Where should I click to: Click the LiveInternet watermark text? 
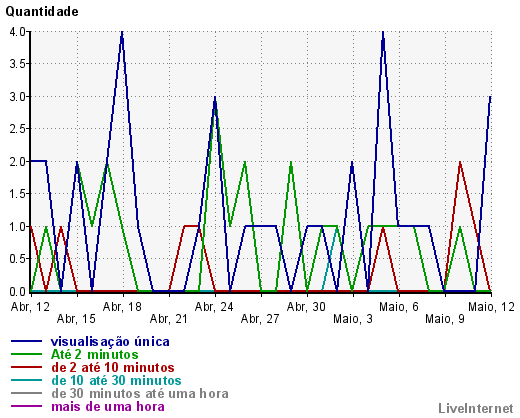pyautogui.click(x=476, y=408)
